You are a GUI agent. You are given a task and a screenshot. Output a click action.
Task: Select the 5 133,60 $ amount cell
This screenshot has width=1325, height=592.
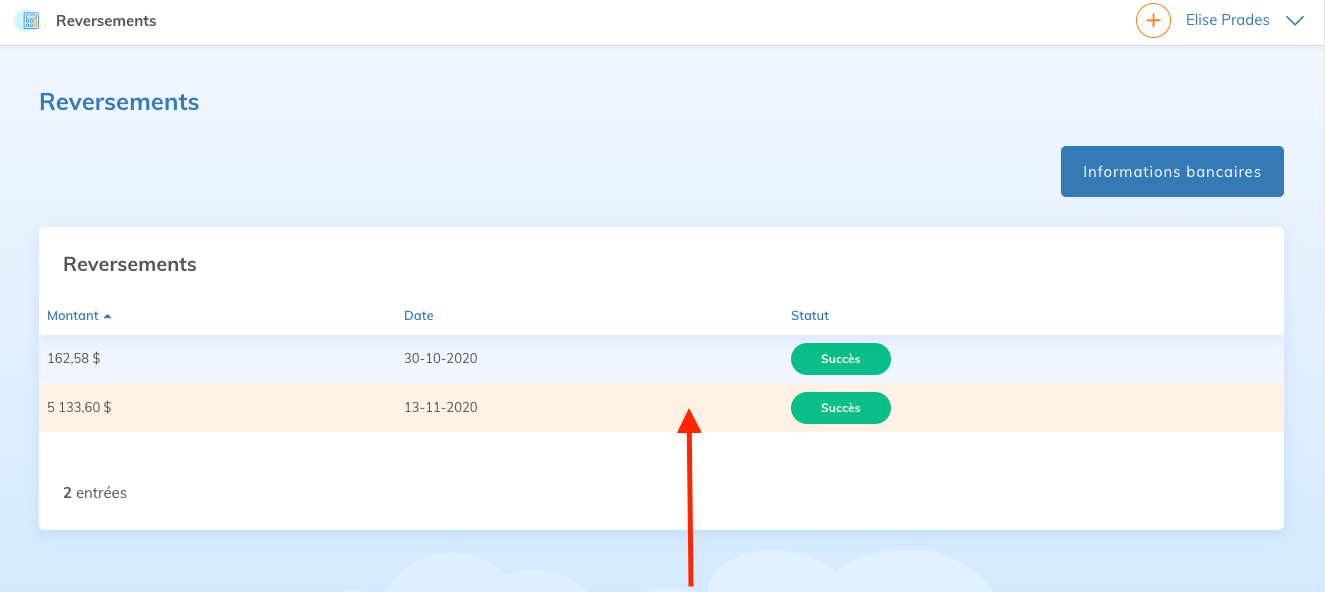(79, 408)
